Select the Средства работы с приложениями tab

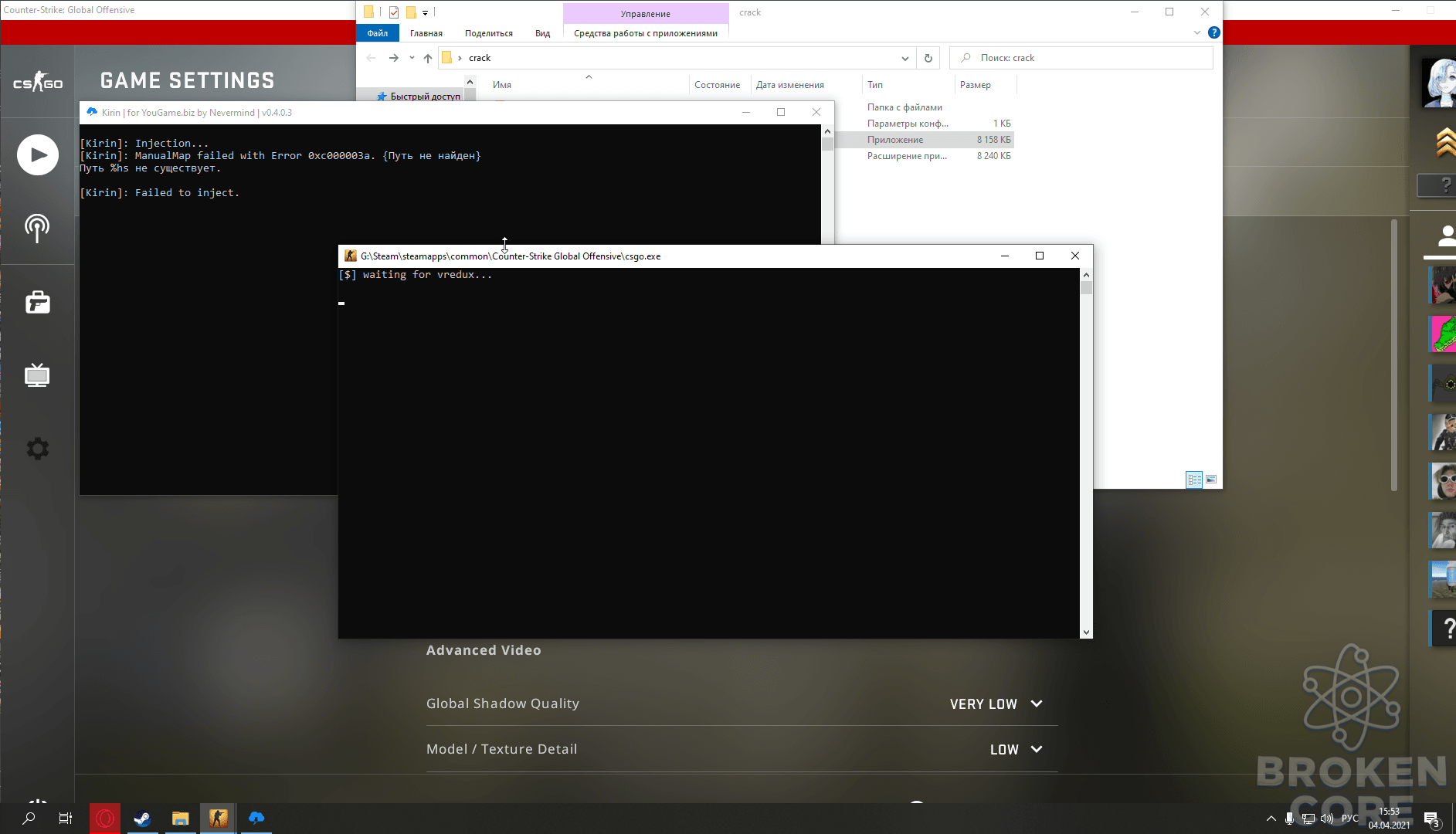pos(646,33)
